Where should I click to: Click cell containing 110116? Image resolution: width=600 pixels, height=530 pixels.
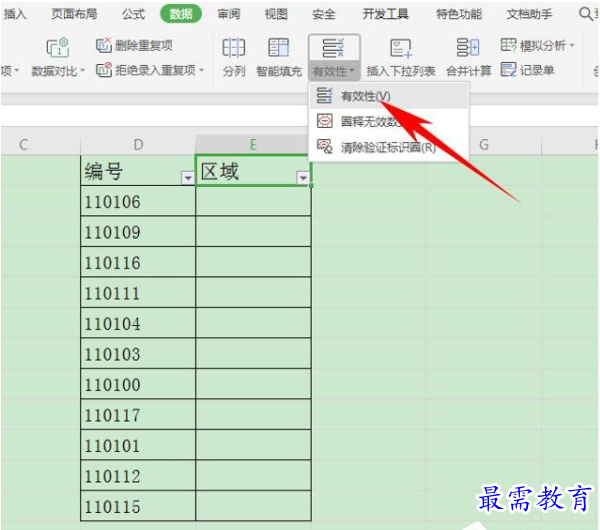138,262
